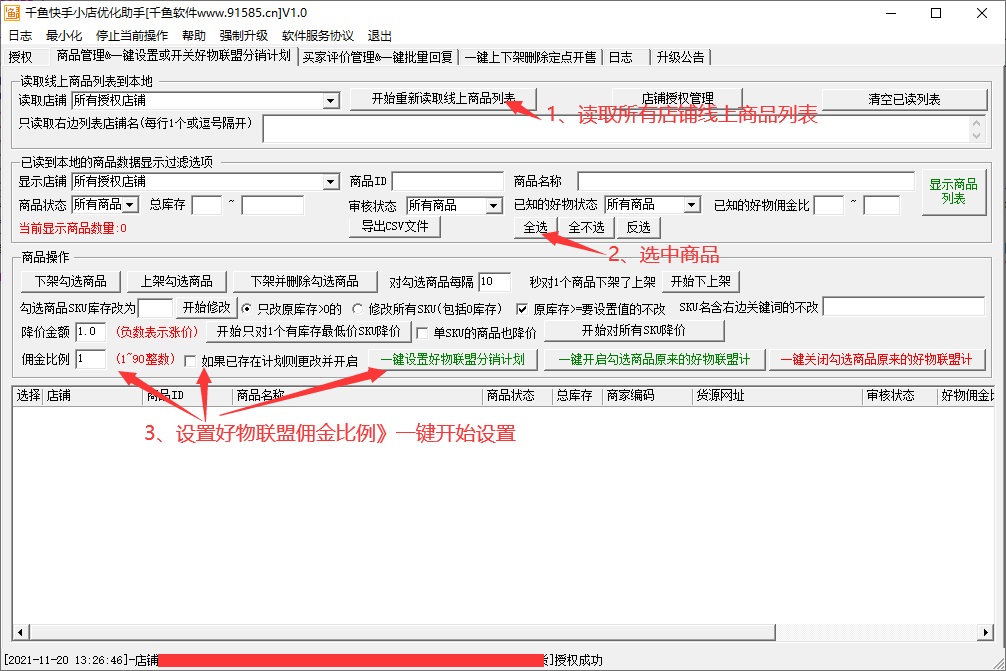Screen dimensions: 1006x671
Task: Open the 读取店铺 dropdown
Action: (331, 101)
